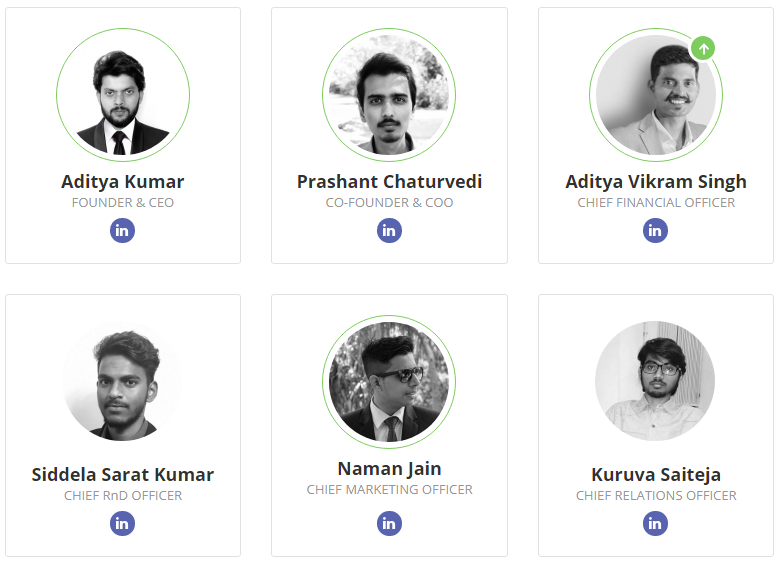Click Siddela Sarat Kumar's profile photo

[x=123, y=381]
